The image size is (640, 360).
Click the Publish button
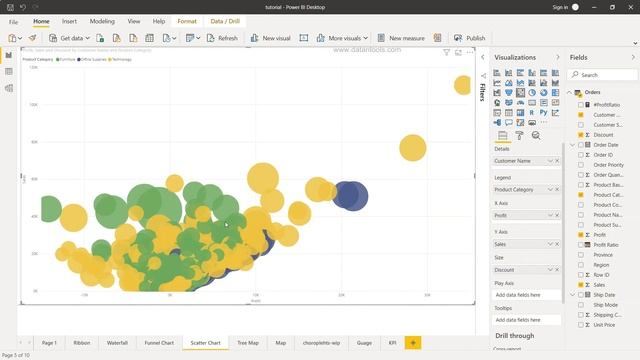click(469, 38)
